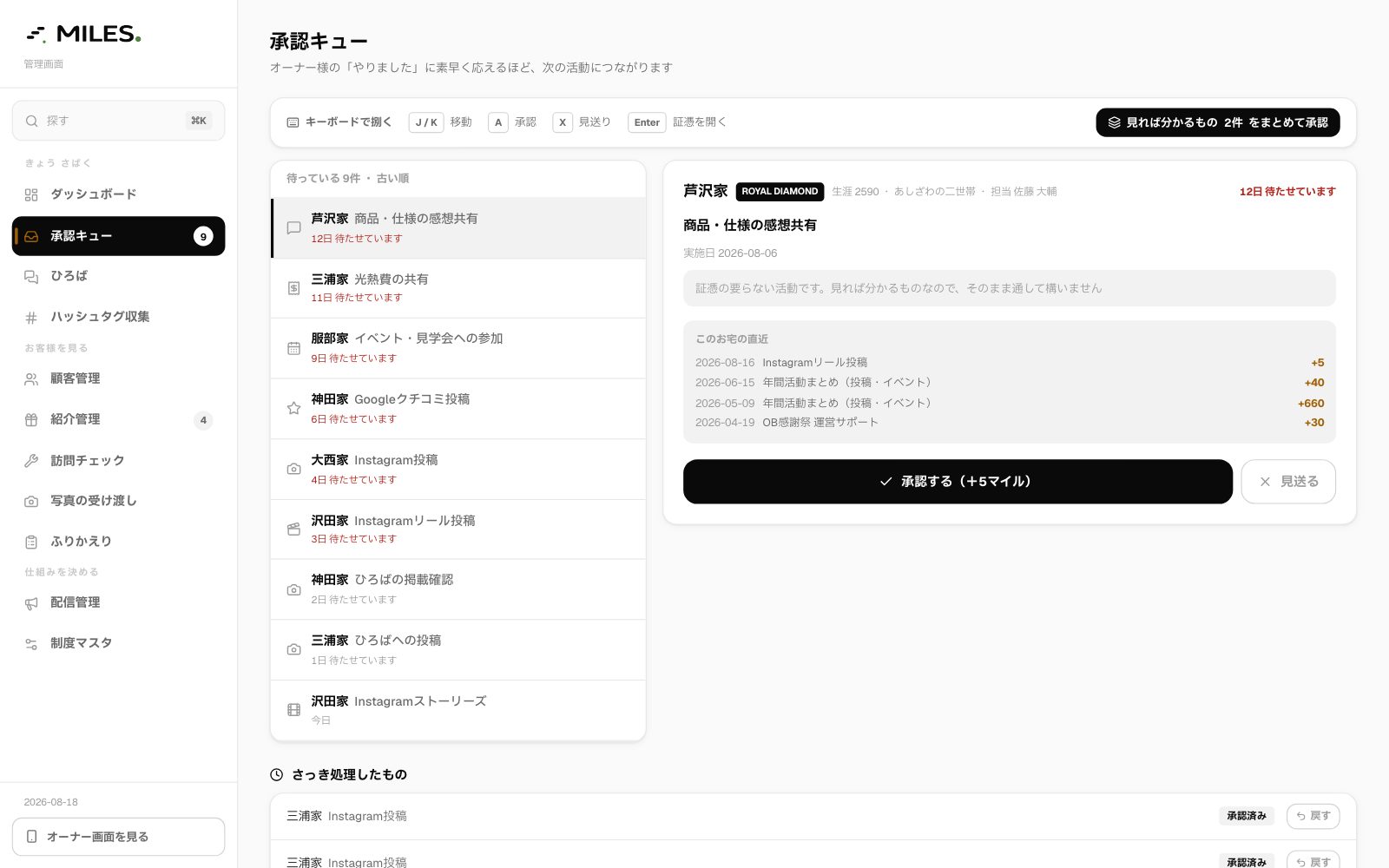This screenshot has width=1389, height=868.
Task: Click the speech bubble icon on 芦沢家 row
Action: click(294, 227)
